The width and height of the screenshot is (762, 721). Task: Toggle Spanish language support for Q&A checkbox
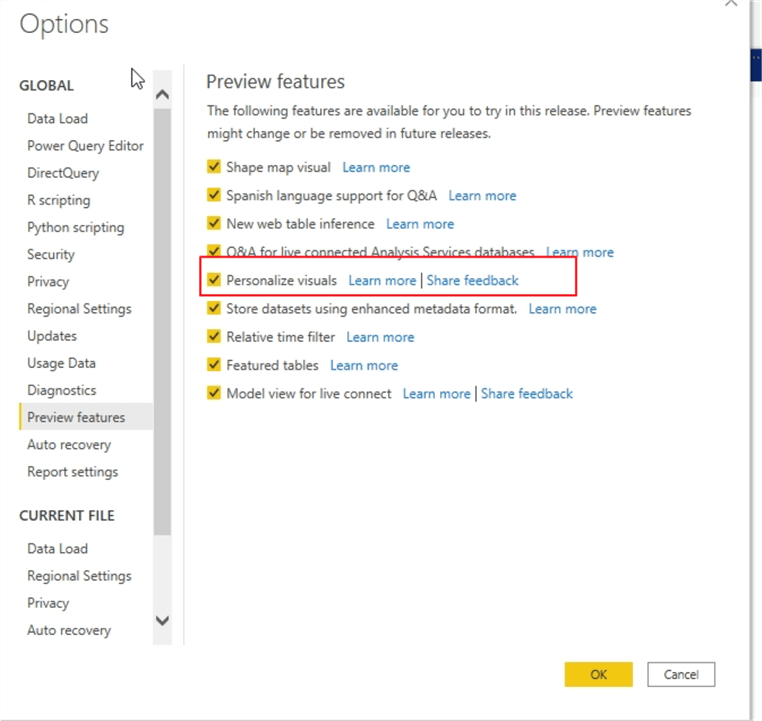point(213,195)
